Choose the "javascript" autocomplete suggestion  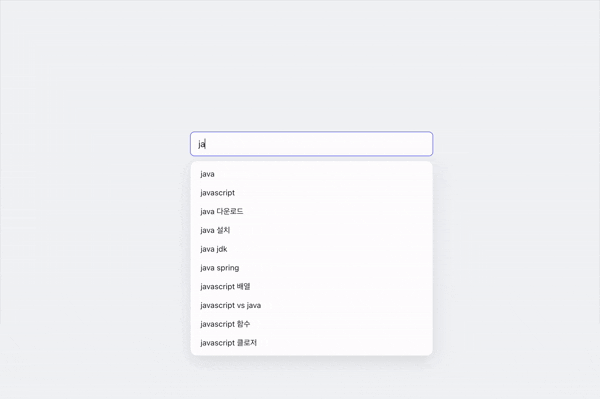[311, 193]
